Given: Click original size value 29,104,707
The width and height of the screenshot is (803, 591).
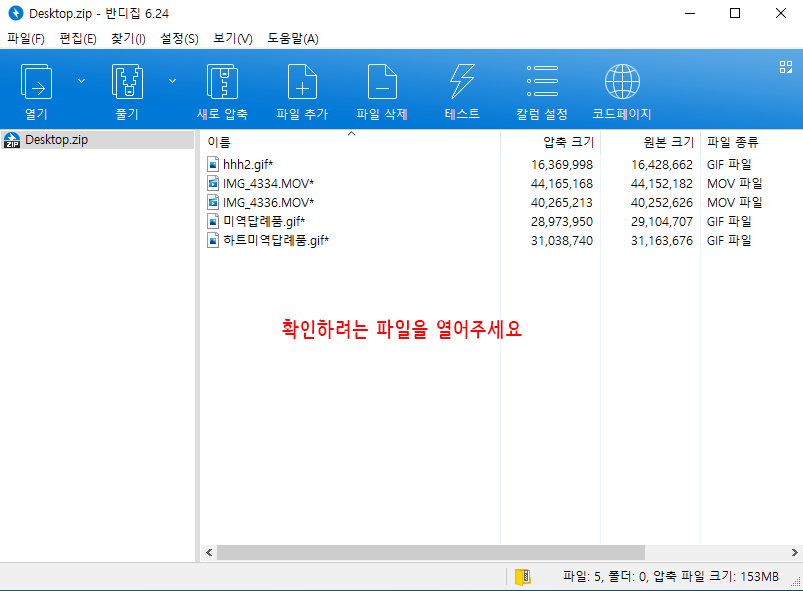Looking at the screenshot, I should tap(662, 221).
